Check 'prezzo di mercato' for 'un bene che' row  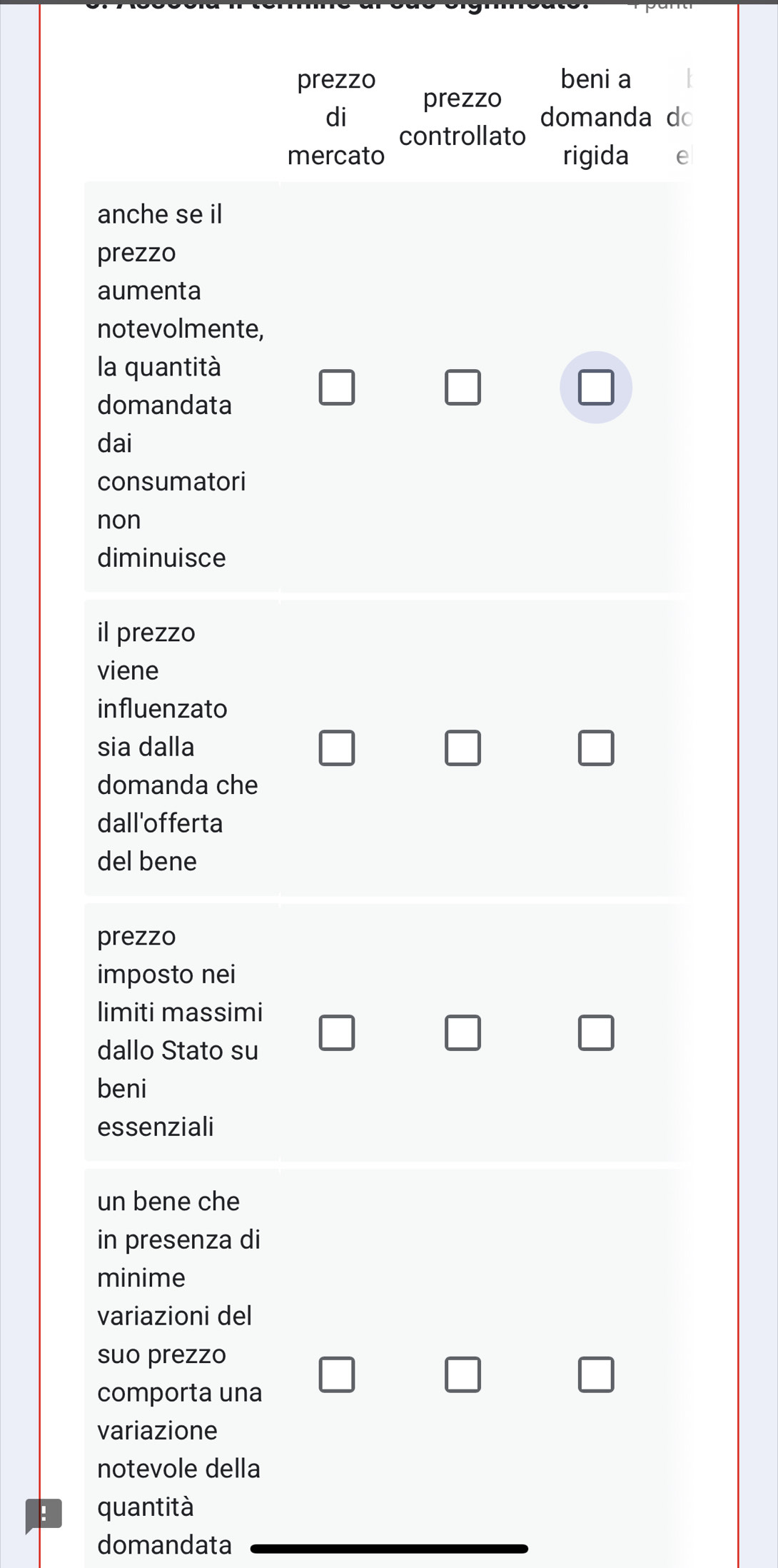336,1374
